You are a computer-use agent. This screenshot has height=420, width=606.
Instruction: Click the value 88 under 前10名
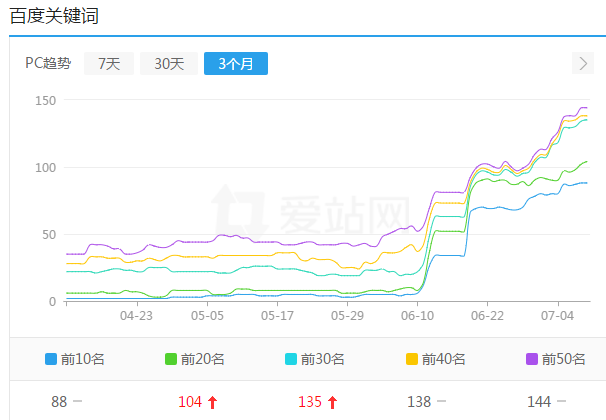pyautogui.click(x=59, y=402)
